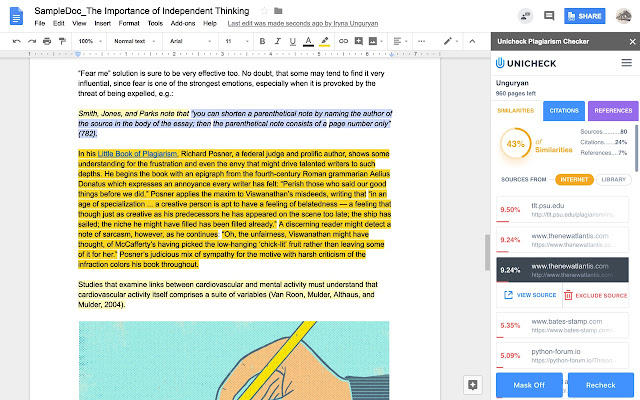The height and width of the screenshot is (400, 640).
Task: Expand the Normal text style dropdown
Action: (x=133, y=41)
